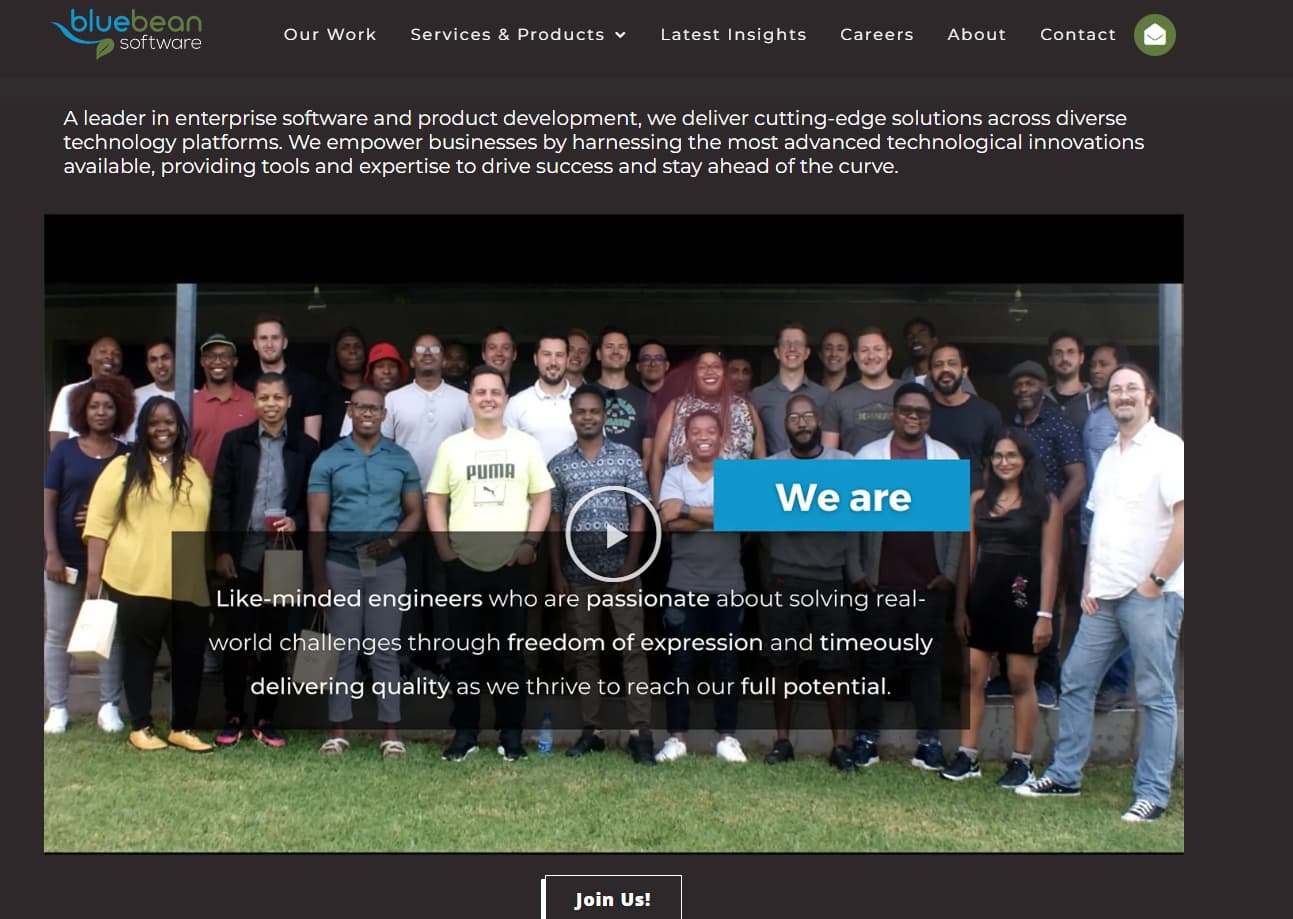Open the Services & Products menu
The width and height of the screenshot is (1293, 919).
pyautogui.click(x=518, y=34)
